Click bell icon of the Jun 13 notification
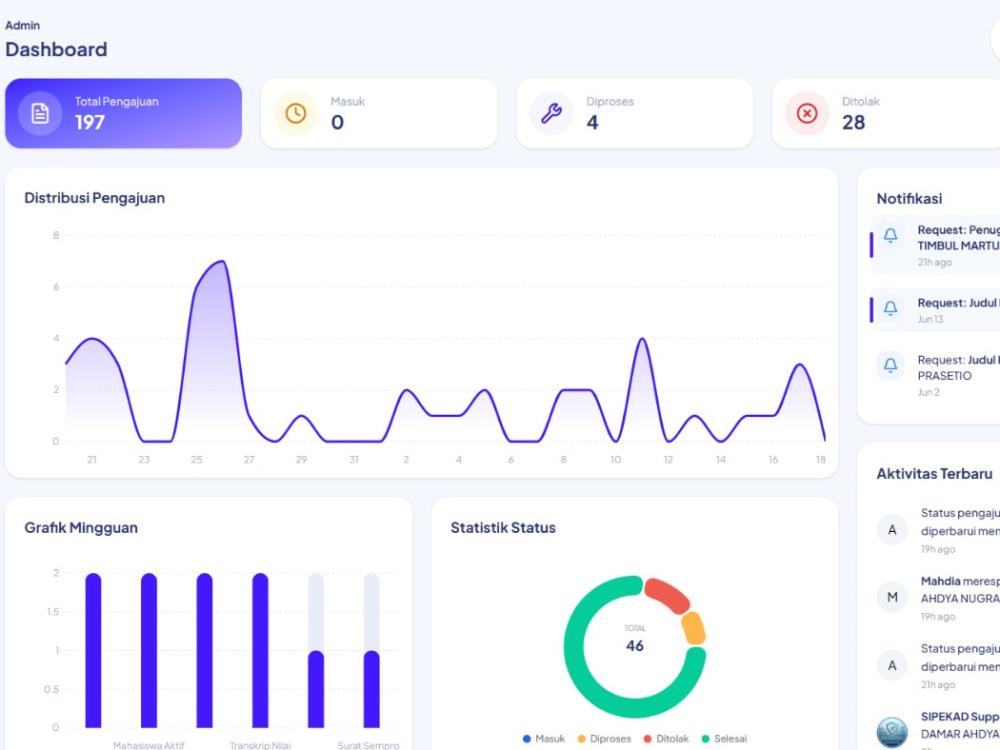The width and height of the screenshot is (1000, 750). pos(890,309)
